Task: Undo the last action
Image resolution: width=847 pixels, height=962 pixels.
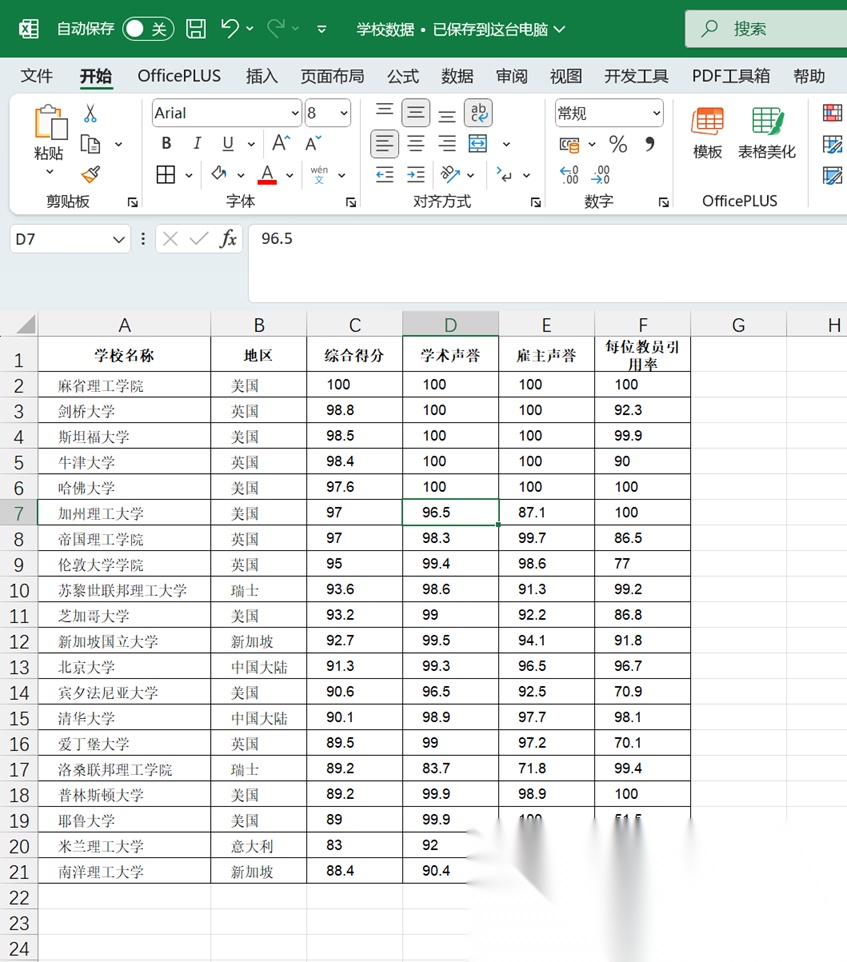Action: (230, 28)
